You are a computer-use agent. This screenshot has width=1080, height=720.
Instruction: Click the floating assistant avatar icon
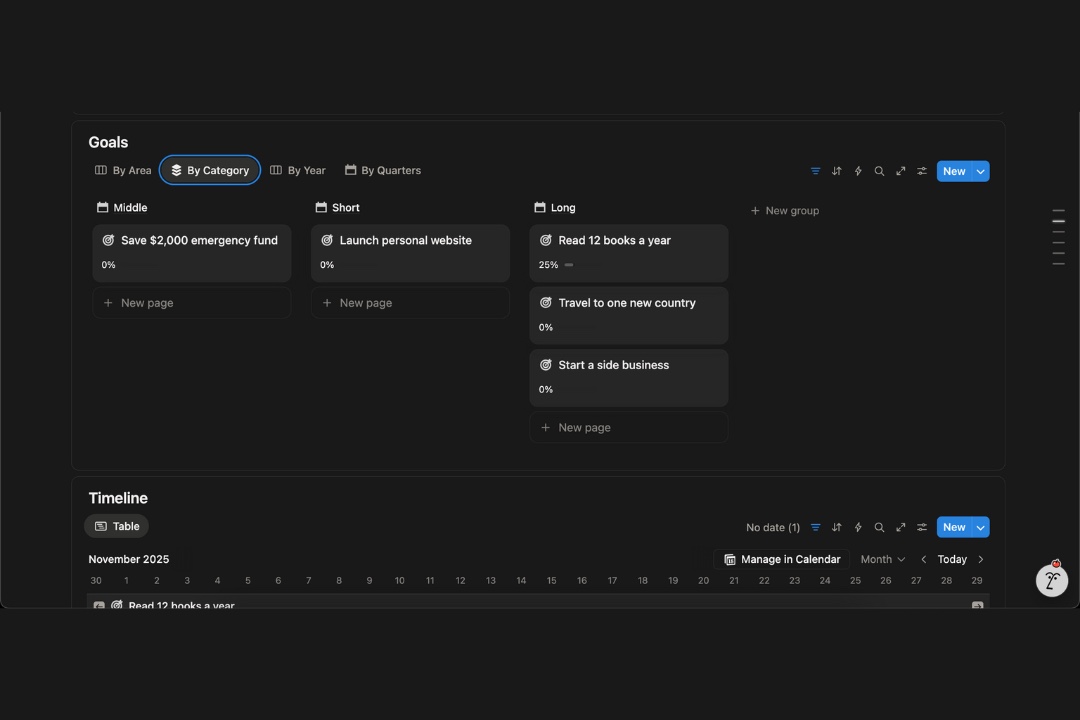1051,580
